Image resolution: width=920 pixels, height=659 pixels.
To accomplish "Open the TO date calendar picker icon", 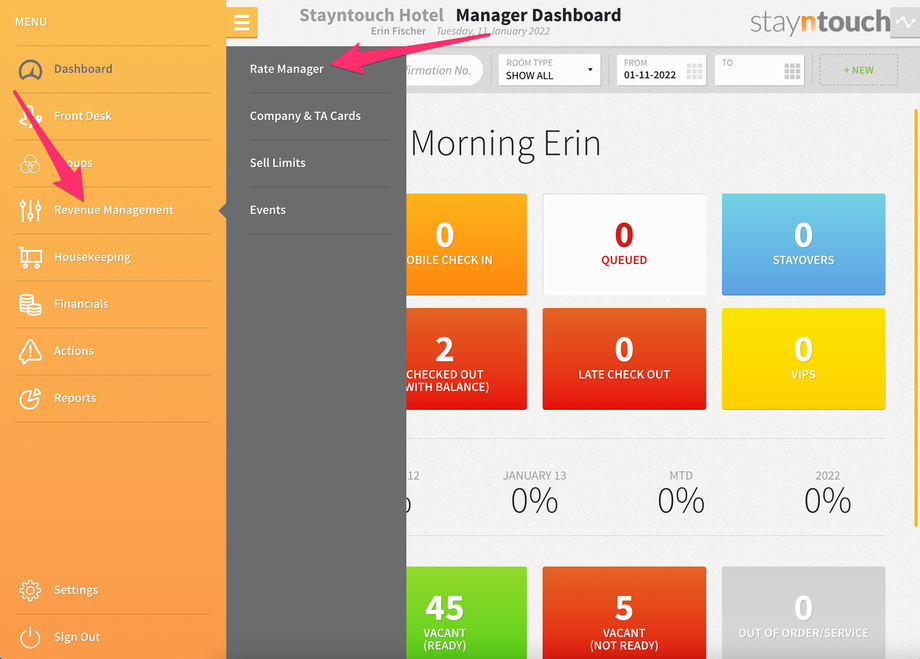I will pos(792,71).
